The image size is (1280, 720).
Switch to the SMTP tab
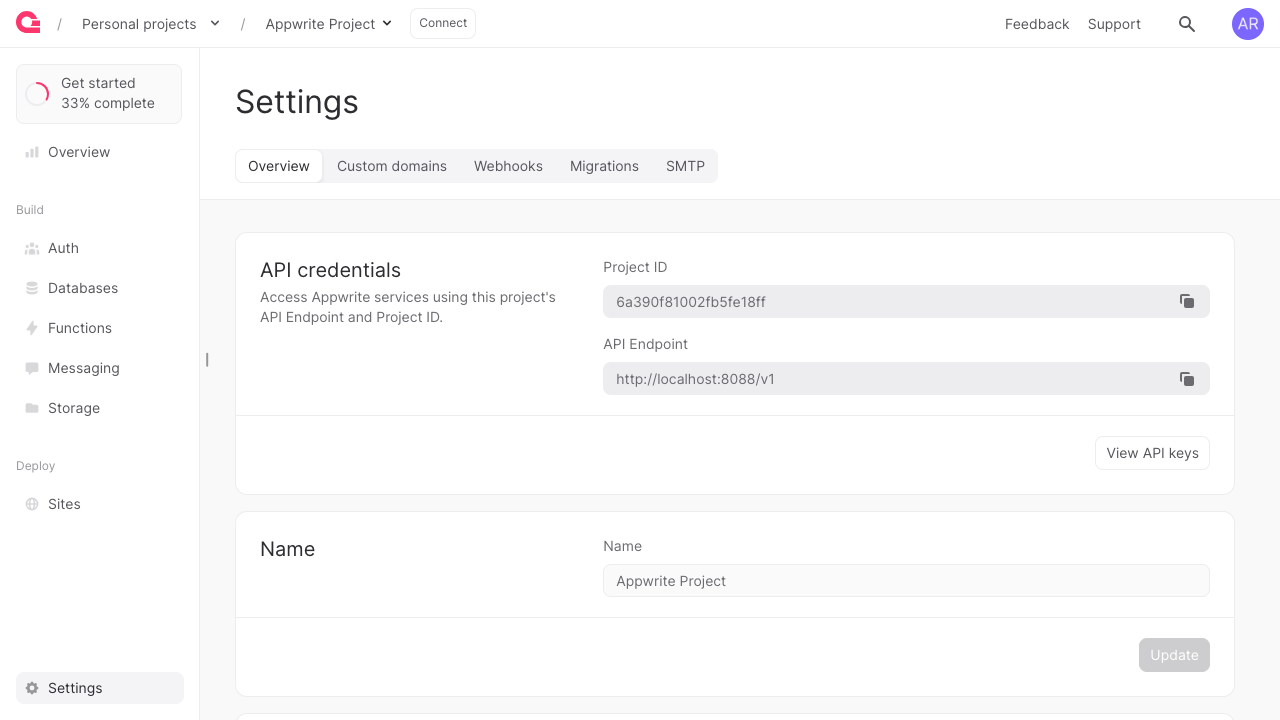(x=685, y=166)
